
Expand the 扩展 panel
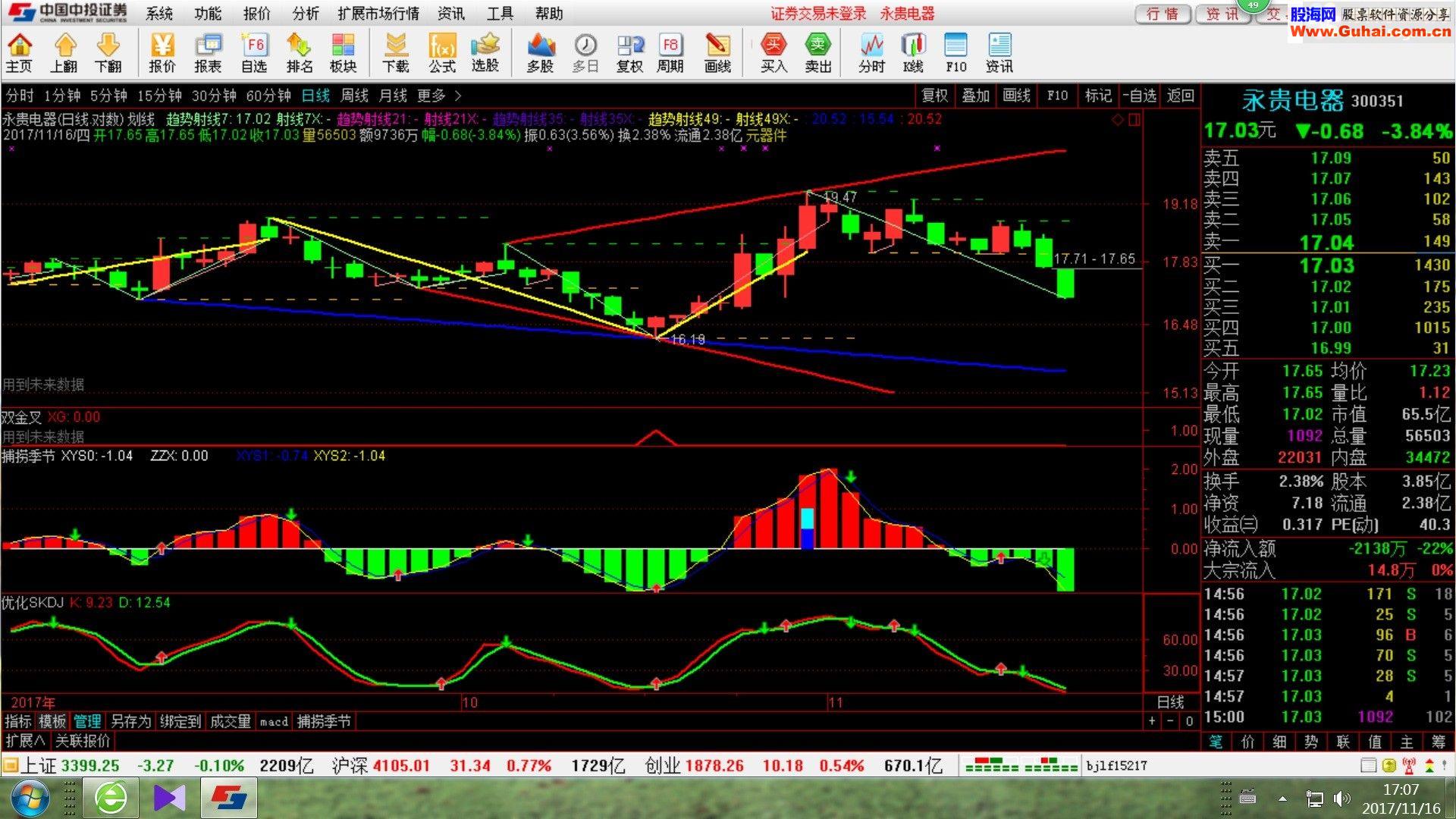(x=25, y=740)
